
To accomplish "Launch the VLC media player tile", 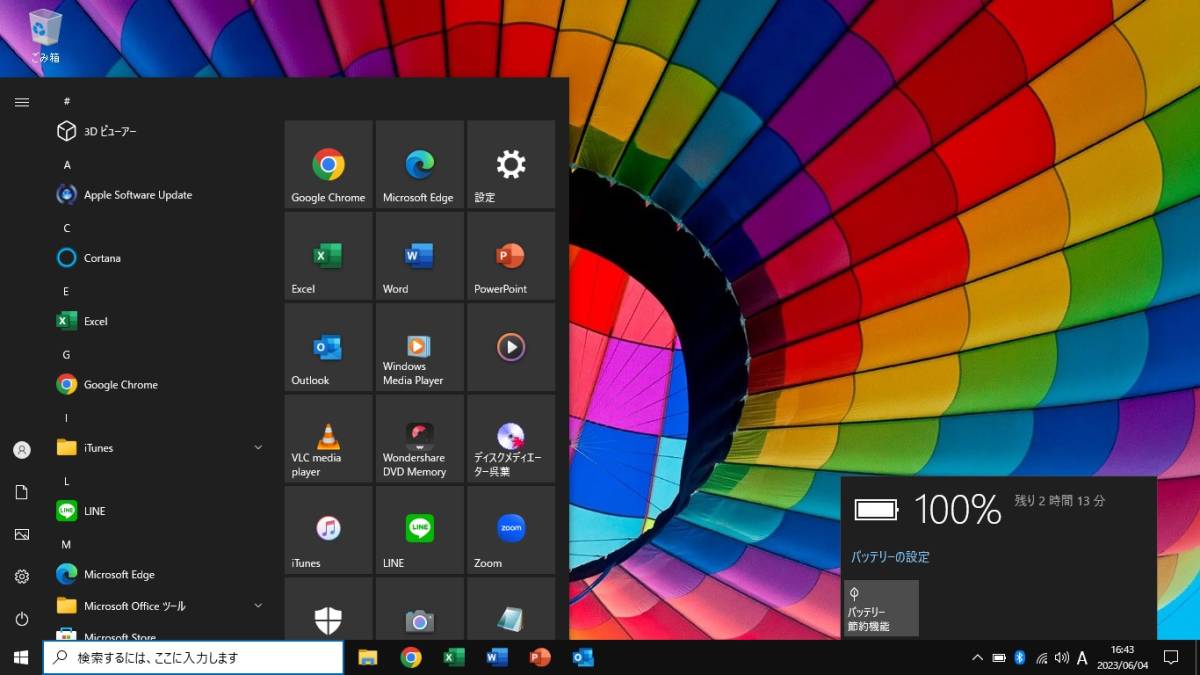I will [328, 439].
